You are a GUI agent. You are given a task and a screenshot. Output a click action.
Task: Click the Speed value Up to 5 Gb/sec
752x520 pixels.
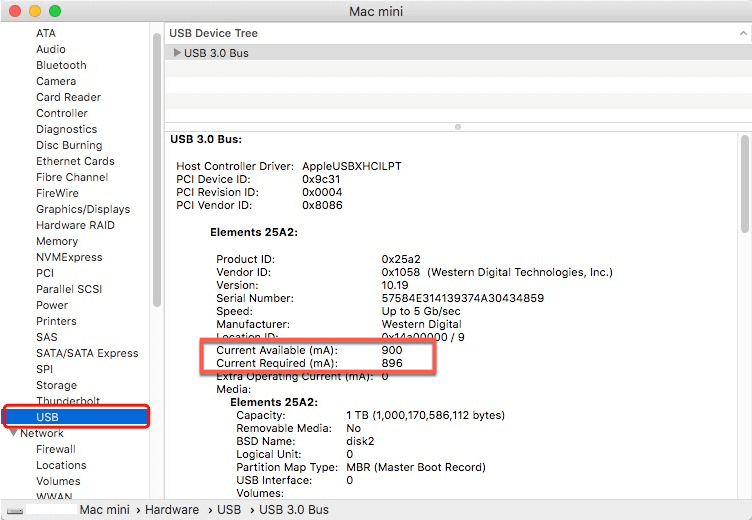421,311
